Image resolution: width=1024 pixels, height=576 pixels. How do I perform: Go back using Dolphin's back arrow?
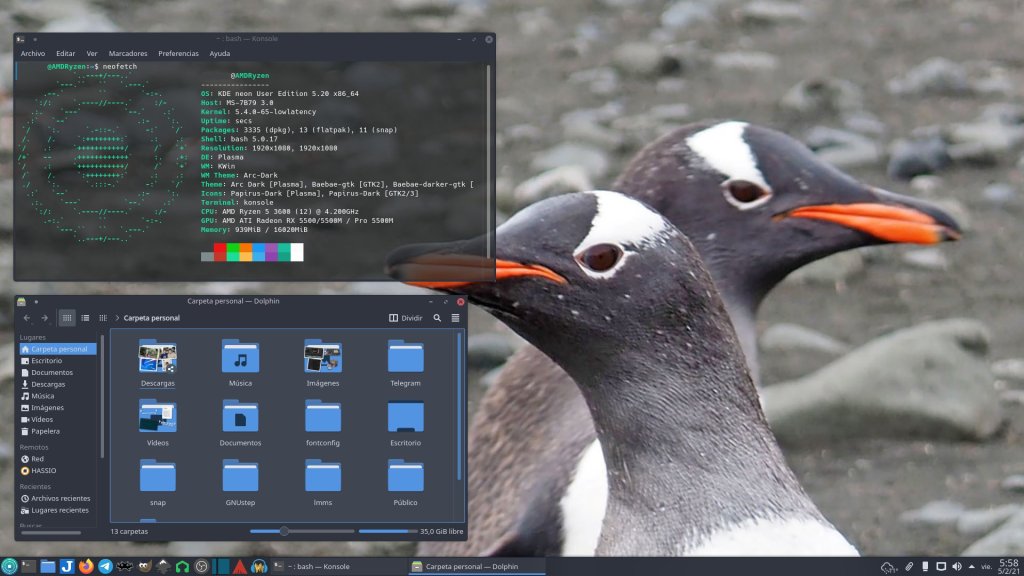tap(27, 318)
